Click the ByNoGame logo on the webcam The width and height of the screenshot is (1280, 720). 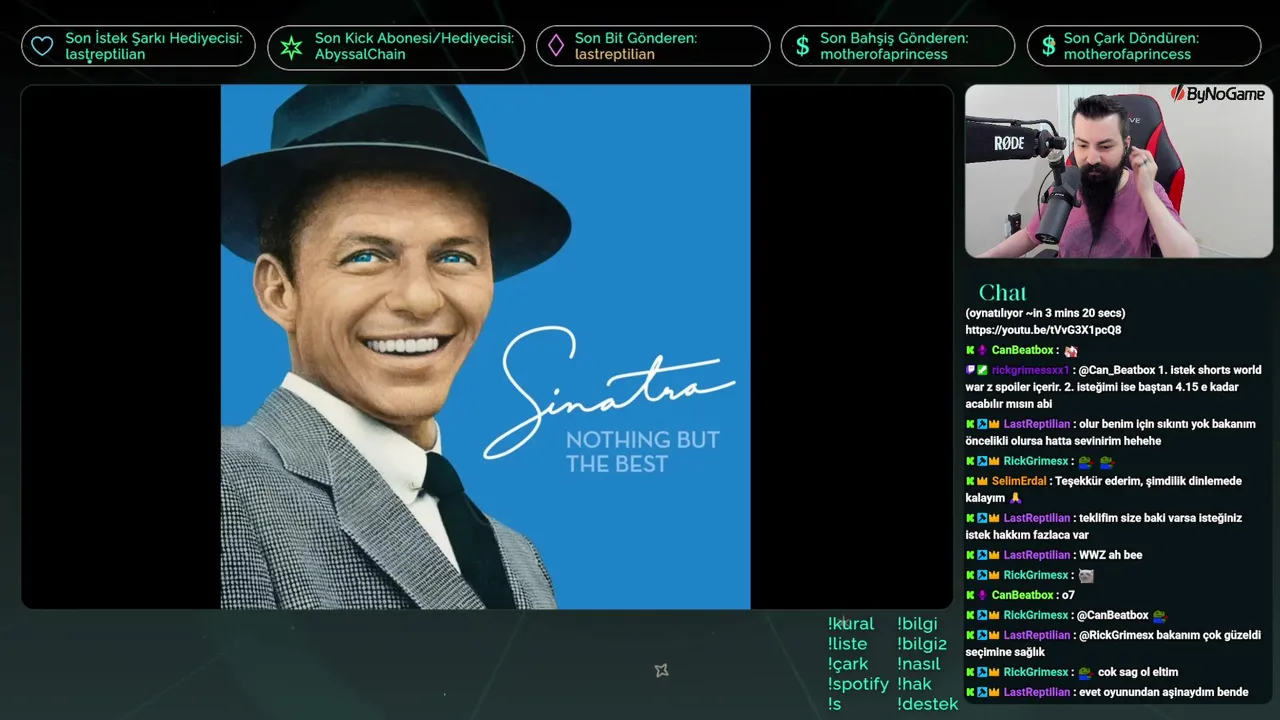pos(1218,94)
